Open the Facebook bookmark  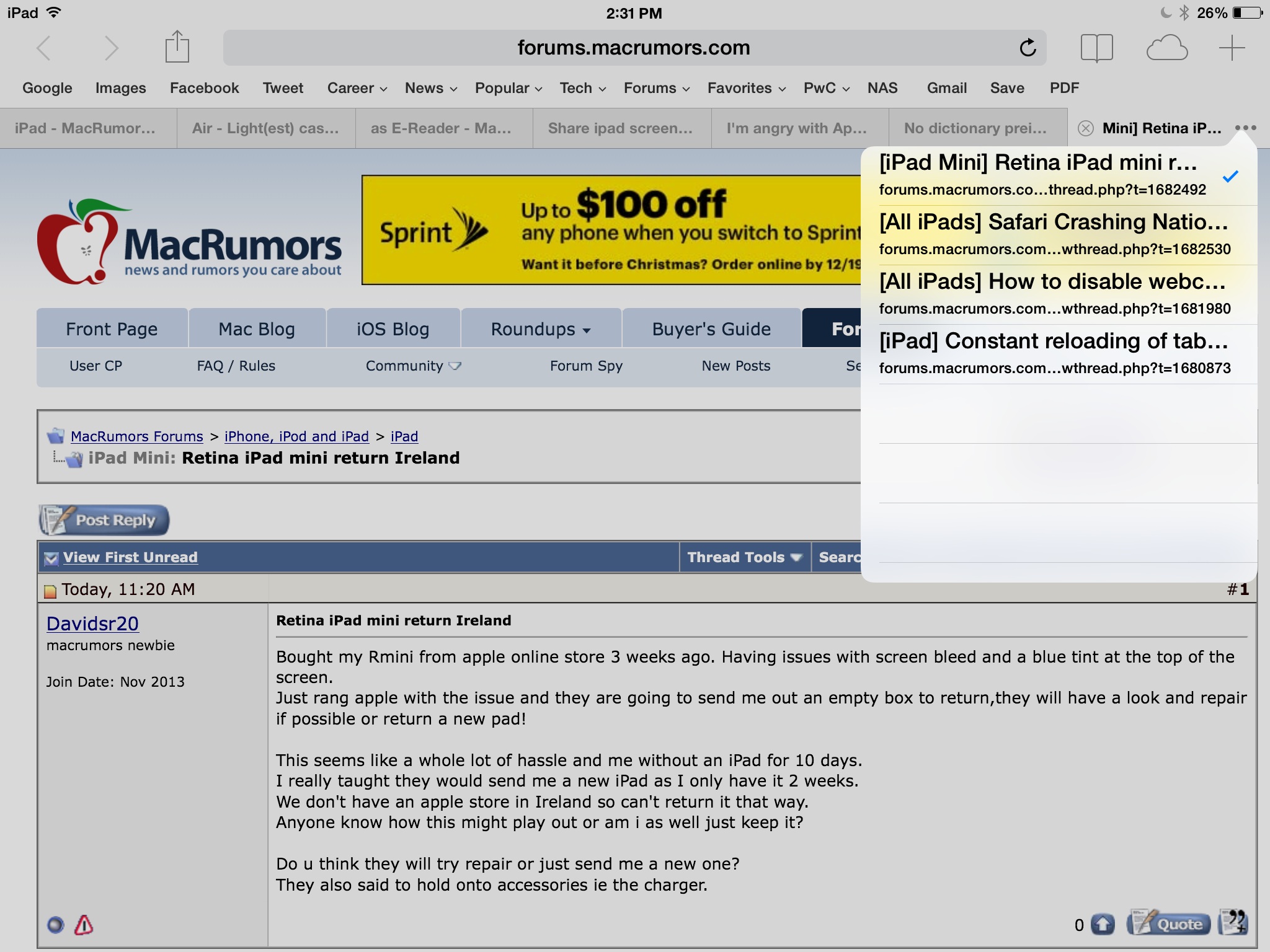[204, 88]
